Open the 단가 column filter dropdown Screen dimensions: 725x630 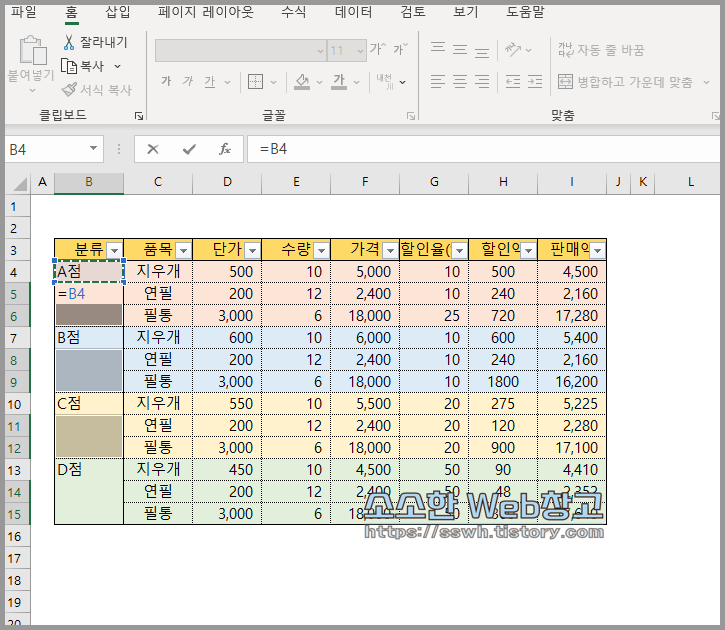252,251
